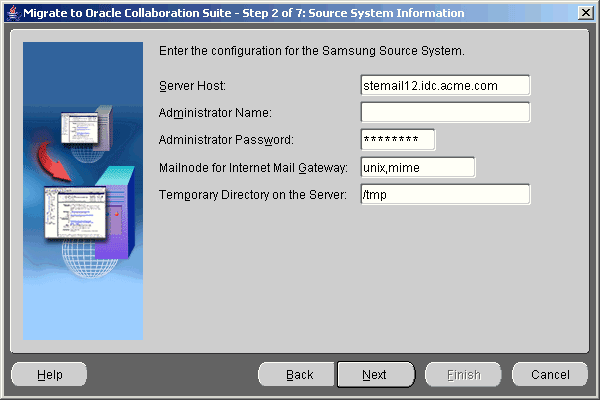This screenshot has height=400, width=600.
Task: Click the Samsung Source System instruction text
Action: (x=311, y=51)
